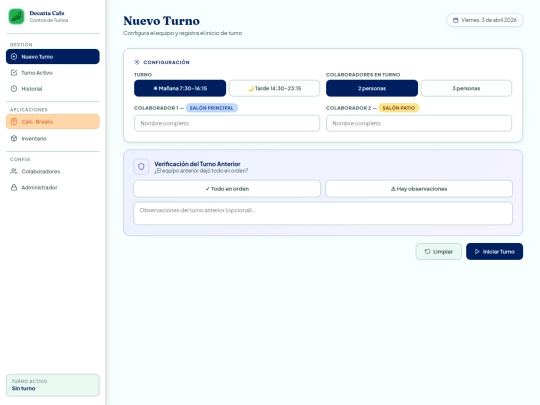Open Nuevo Turno in the sidebar
Viewport: 540px width, 405px height.
tap(53, 56)
